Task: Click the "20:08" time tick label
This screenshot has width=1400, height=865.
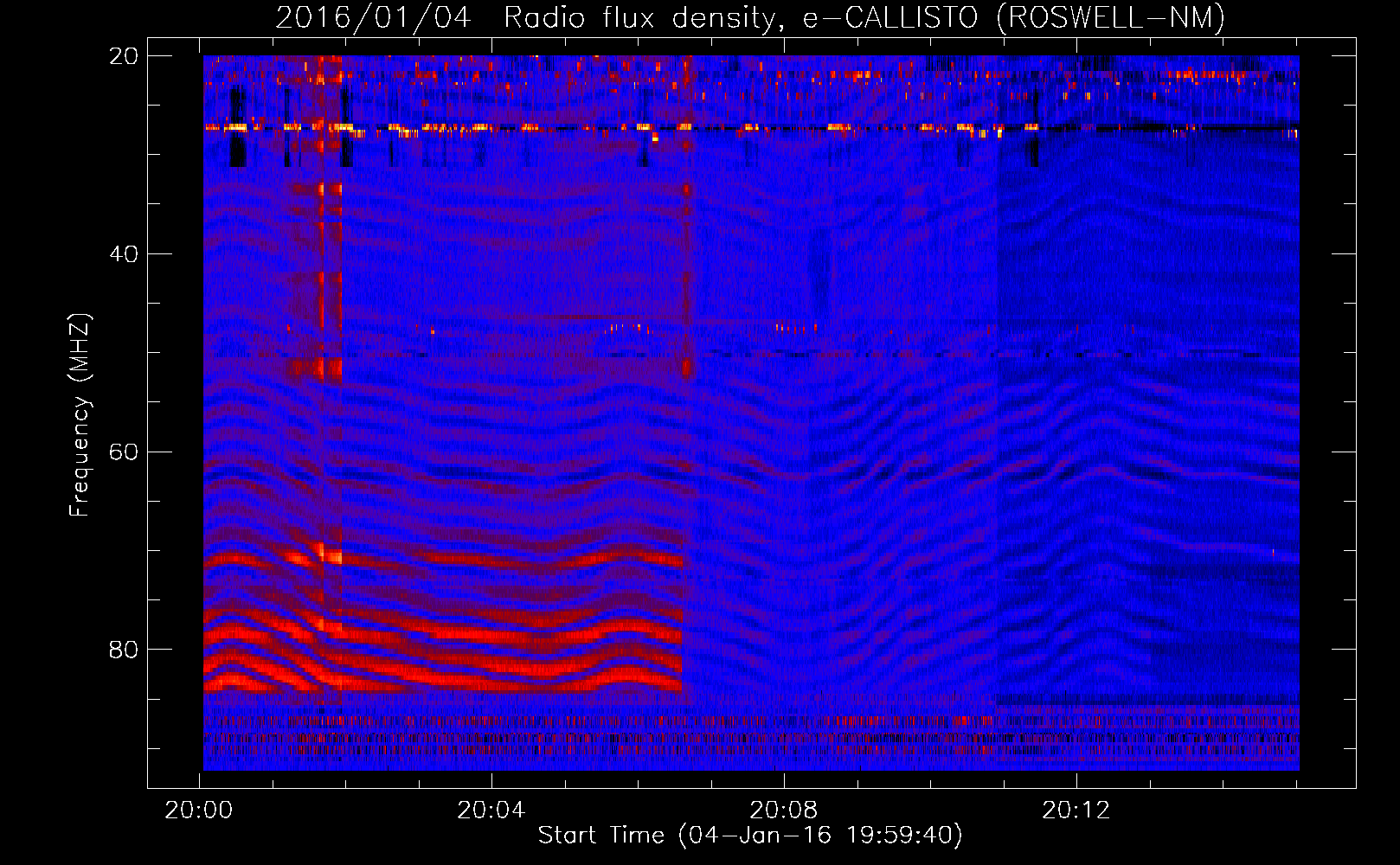Action: click(784, 810)
